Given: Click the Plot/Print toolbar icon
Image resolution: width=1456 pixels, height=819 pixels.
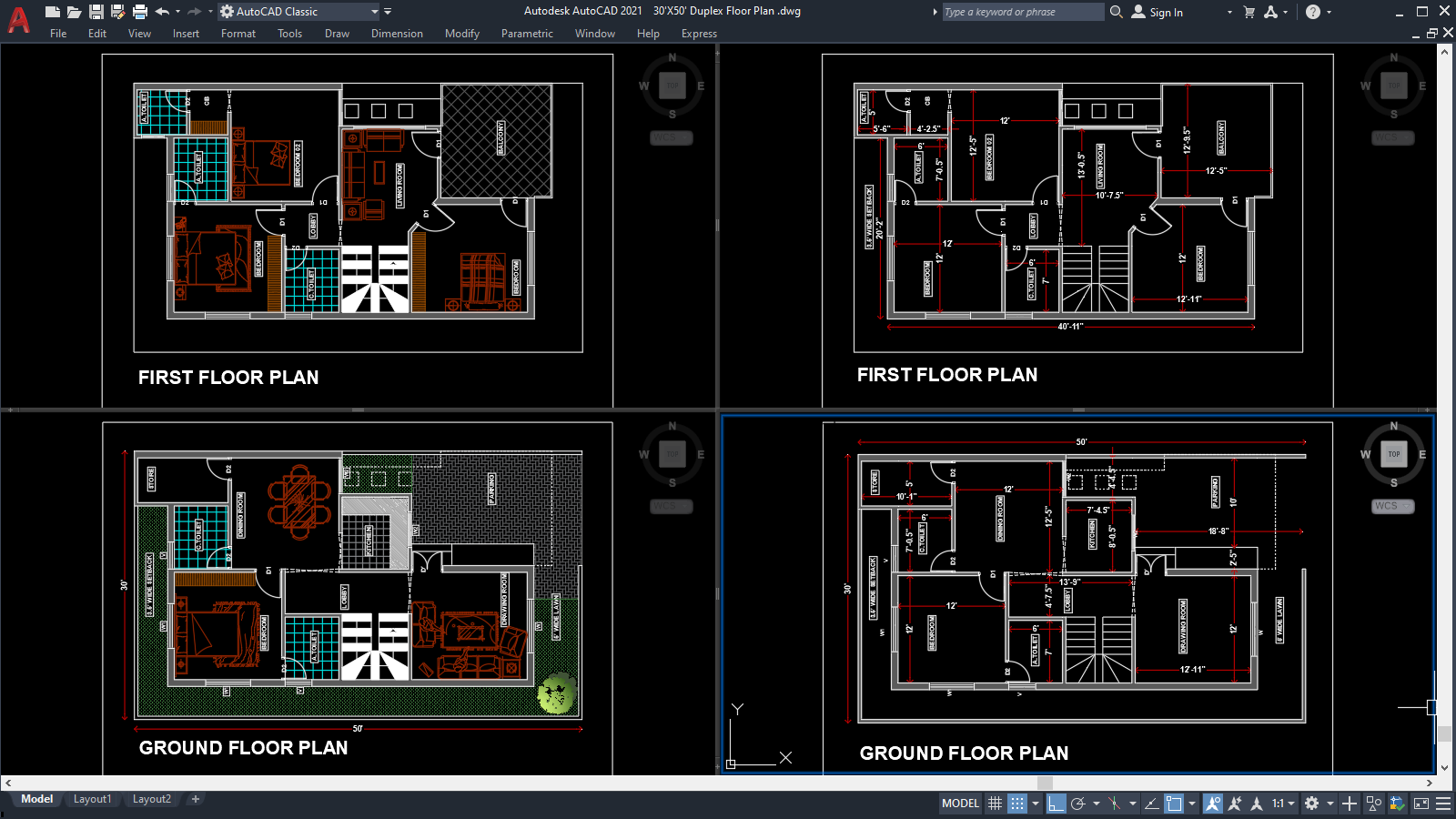Looking at the screenshot, I should click(138, 11).
